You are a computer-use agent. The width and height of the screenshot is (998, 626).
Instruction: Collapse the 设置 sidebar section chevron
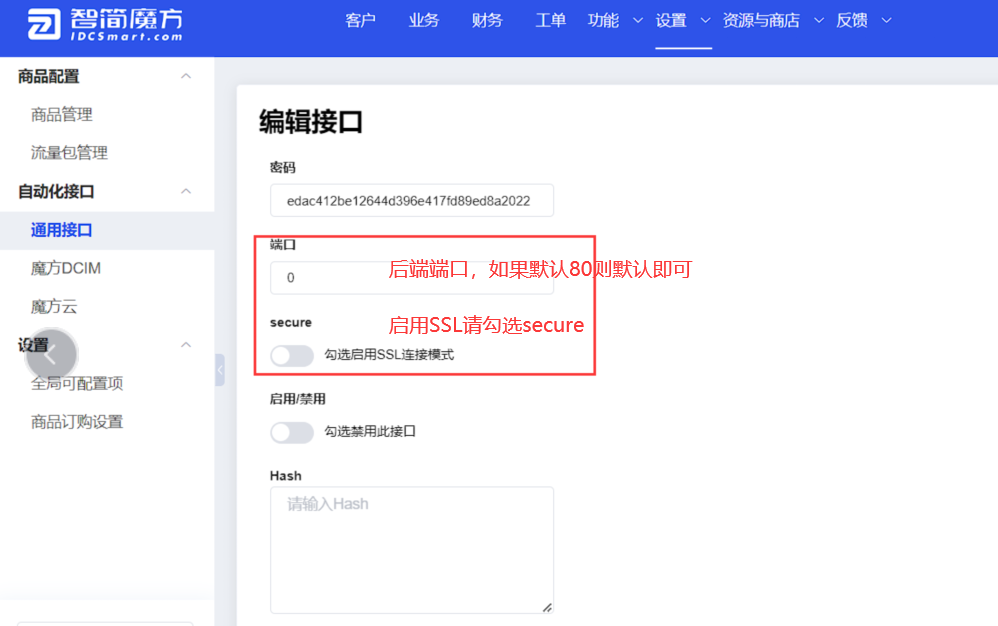click(x=186, y=345)
